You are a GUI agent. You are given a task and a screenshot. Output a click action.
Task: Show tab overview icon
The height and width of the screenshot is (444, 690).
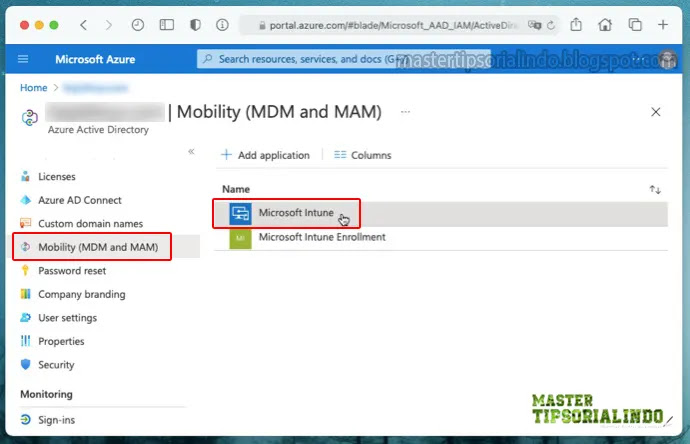click(x=635, y=25)
